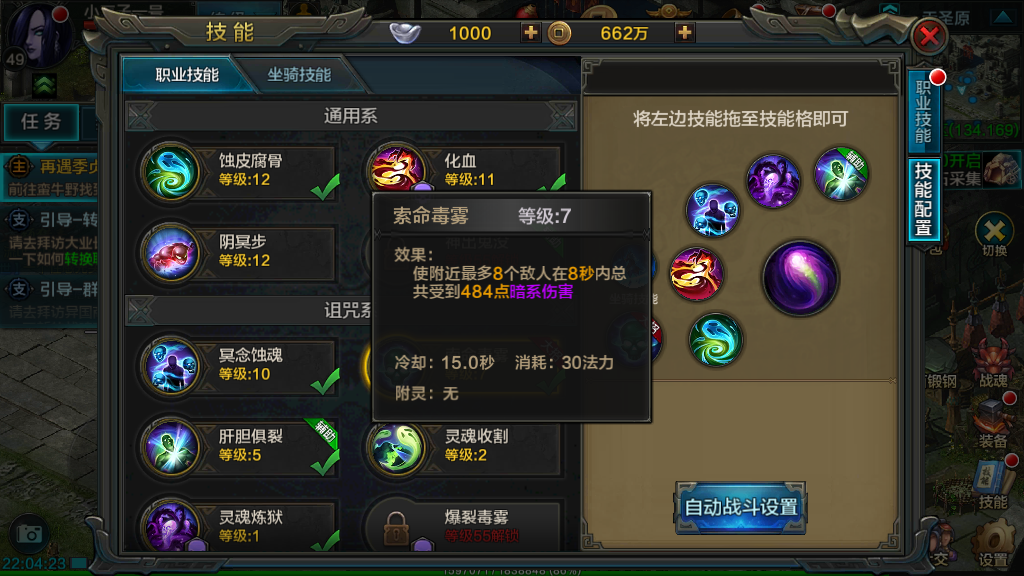
Task: Add silver ingots with plus button
Action: point(530,32)
